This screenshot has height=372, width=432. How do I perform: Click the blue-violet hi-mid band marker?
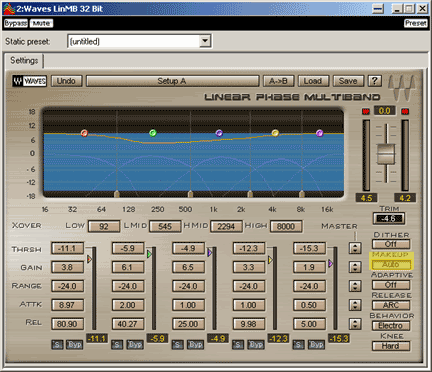click(219, 133)
